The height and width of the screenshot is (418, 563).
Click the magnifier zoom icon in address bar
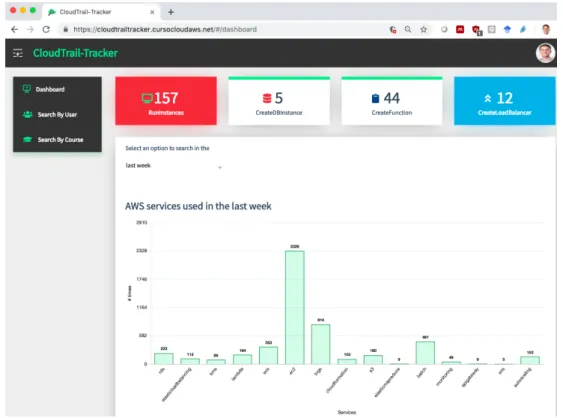point(408,29)
